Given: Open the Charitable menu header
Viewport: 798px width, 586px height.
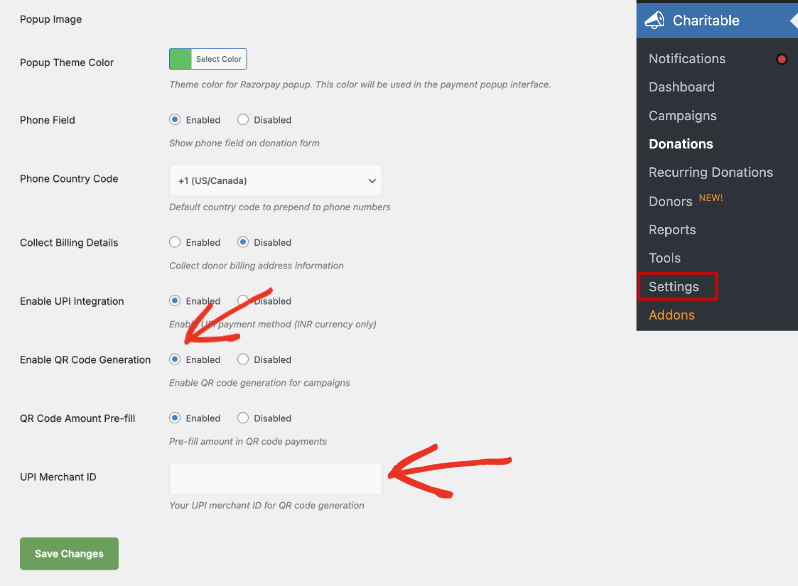Looking at the screenshot, I should (x=717, y=20).
